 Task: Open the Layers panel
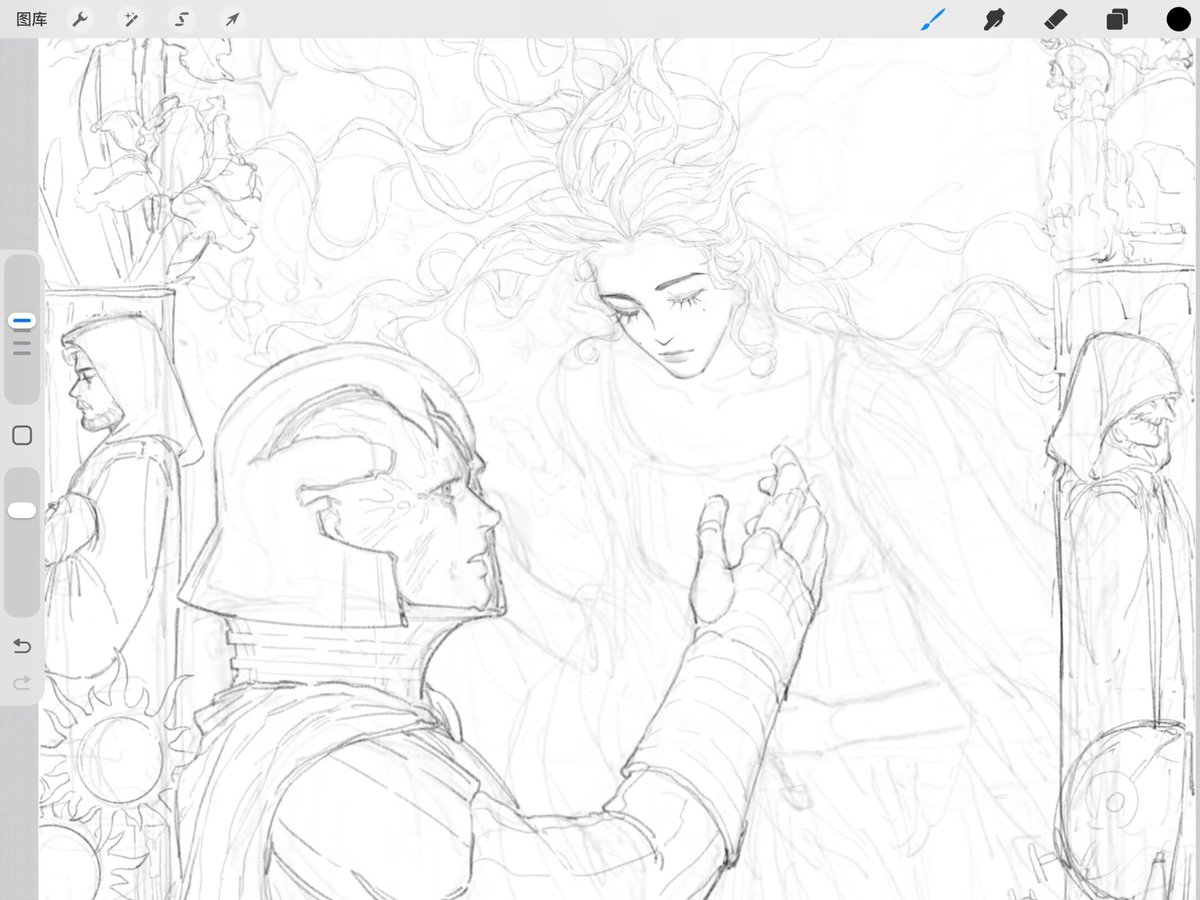click(x=1117, y=20)
